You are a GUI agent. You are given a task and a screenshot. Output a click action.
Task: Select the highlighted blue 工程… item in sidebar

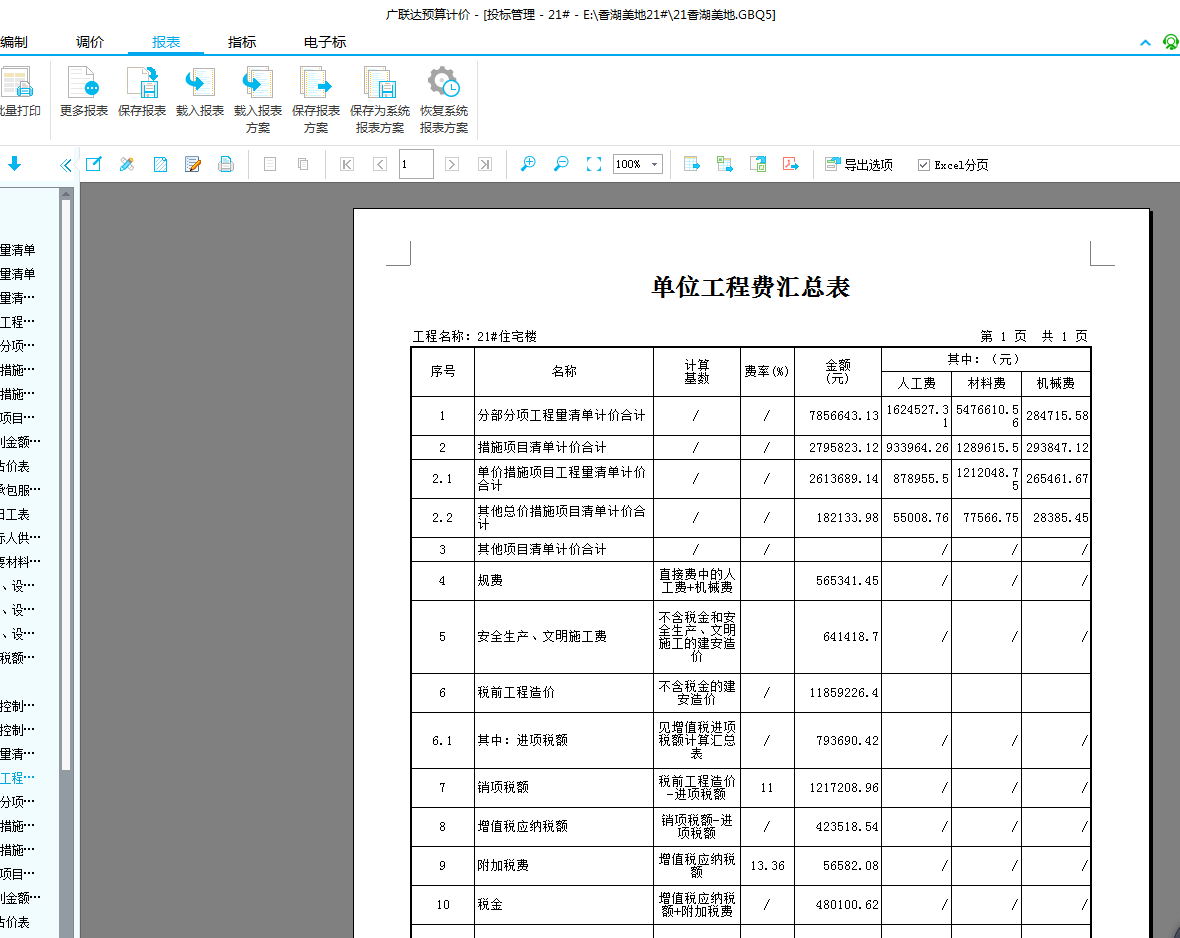(x=17, y=778)
